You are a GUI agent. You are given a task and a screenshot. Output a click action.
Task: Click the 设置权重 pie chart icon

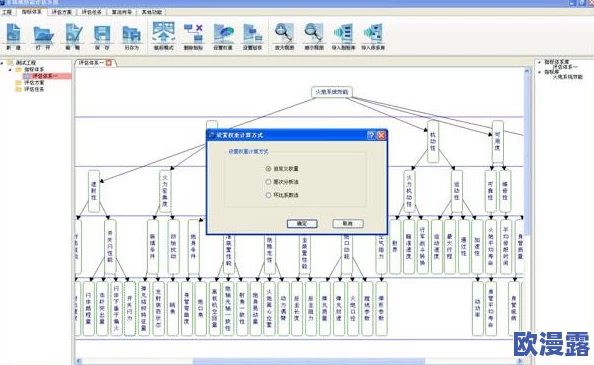[x=223, y=33]
